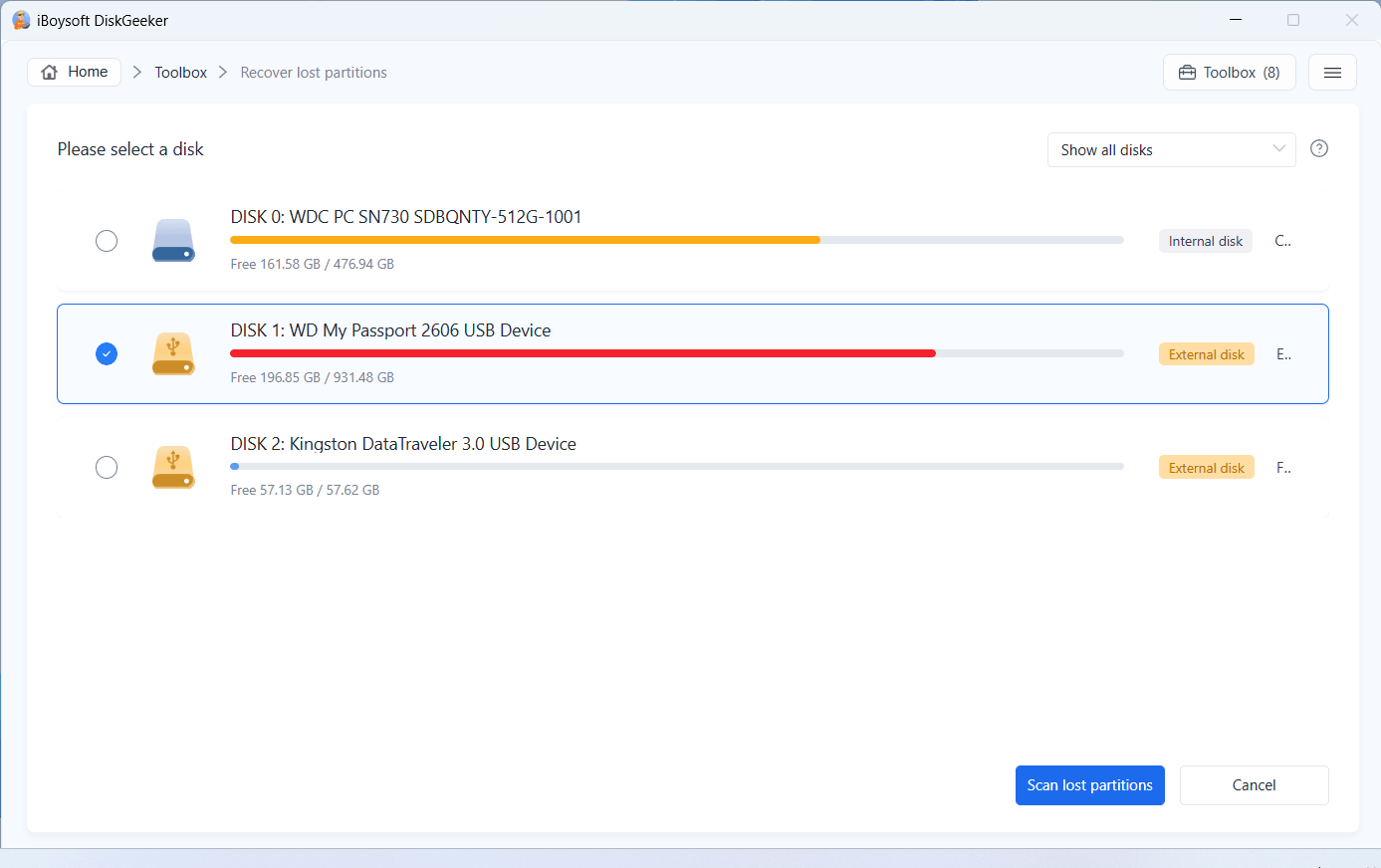Viewport: 1381px width, 868px height.
Task: Select the DISK 1 WD My Passport radio button
Action: tap(107, 353)
